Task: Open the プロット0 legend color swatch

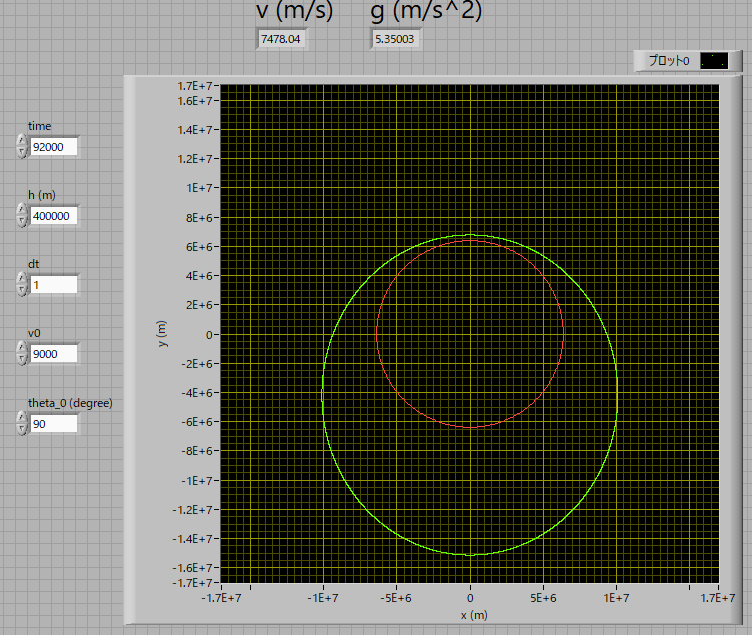Action: (714, 61)
